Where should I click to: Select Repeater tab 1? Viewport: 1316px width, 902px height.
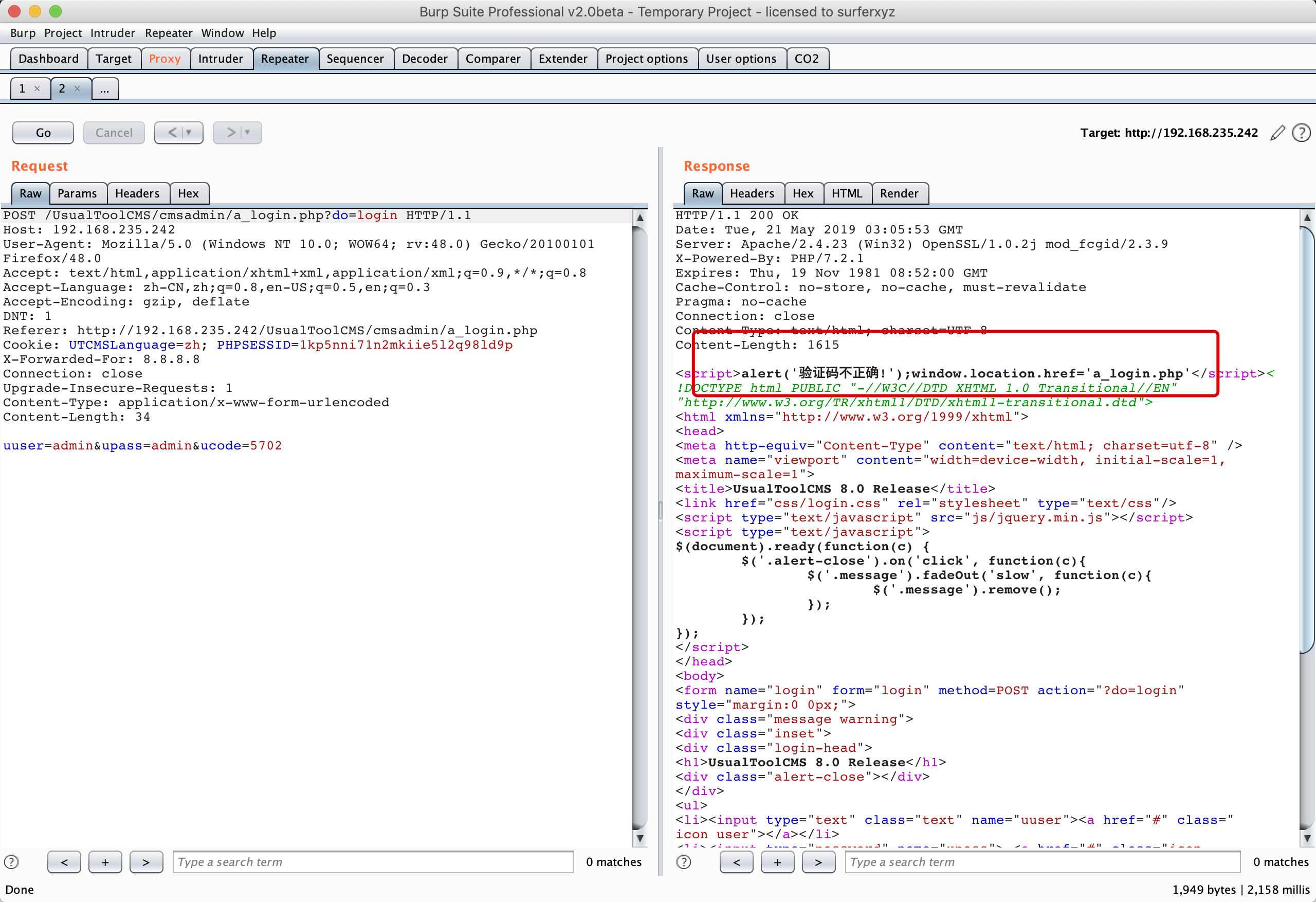pyautogui.click(x=23, y=88)
